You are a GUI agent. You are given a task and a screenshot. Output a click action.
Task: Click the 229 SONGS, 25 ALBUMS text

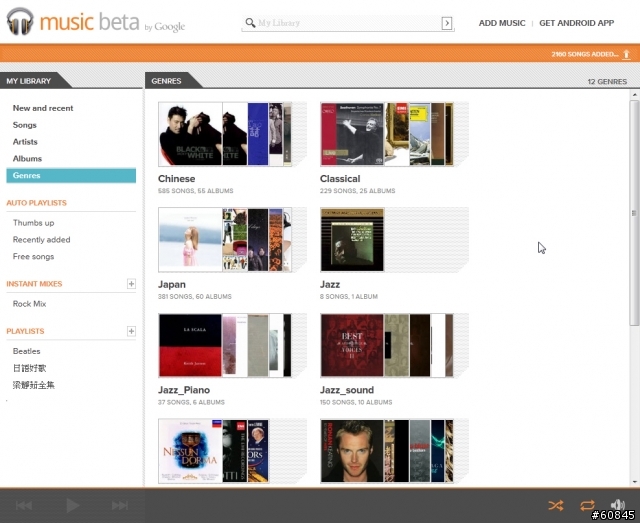[358, 191]
